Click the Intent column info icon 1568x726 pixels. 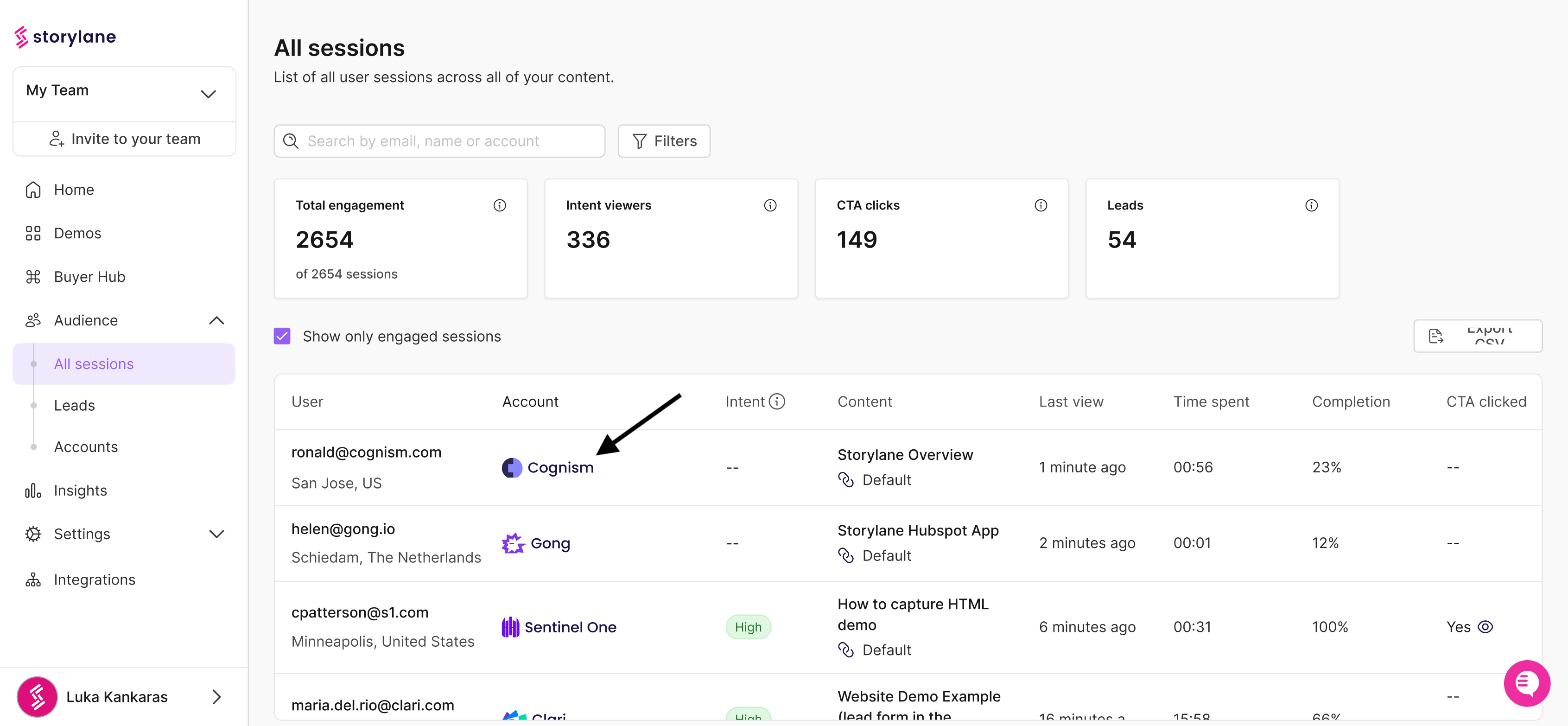(x=777, y=401)
